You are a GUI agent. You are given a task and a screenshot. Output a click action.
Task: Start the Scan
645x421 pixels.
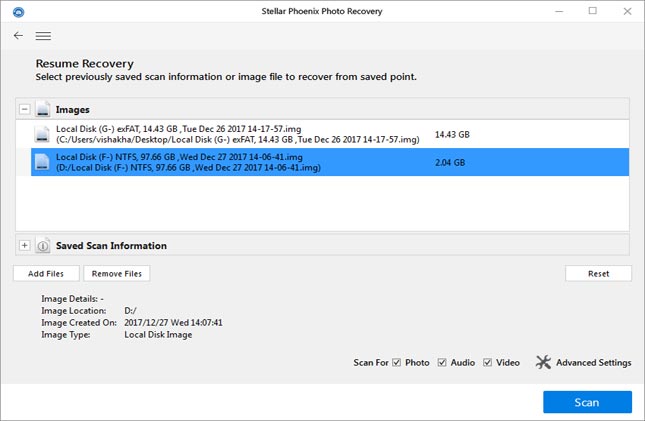(587, 402)
